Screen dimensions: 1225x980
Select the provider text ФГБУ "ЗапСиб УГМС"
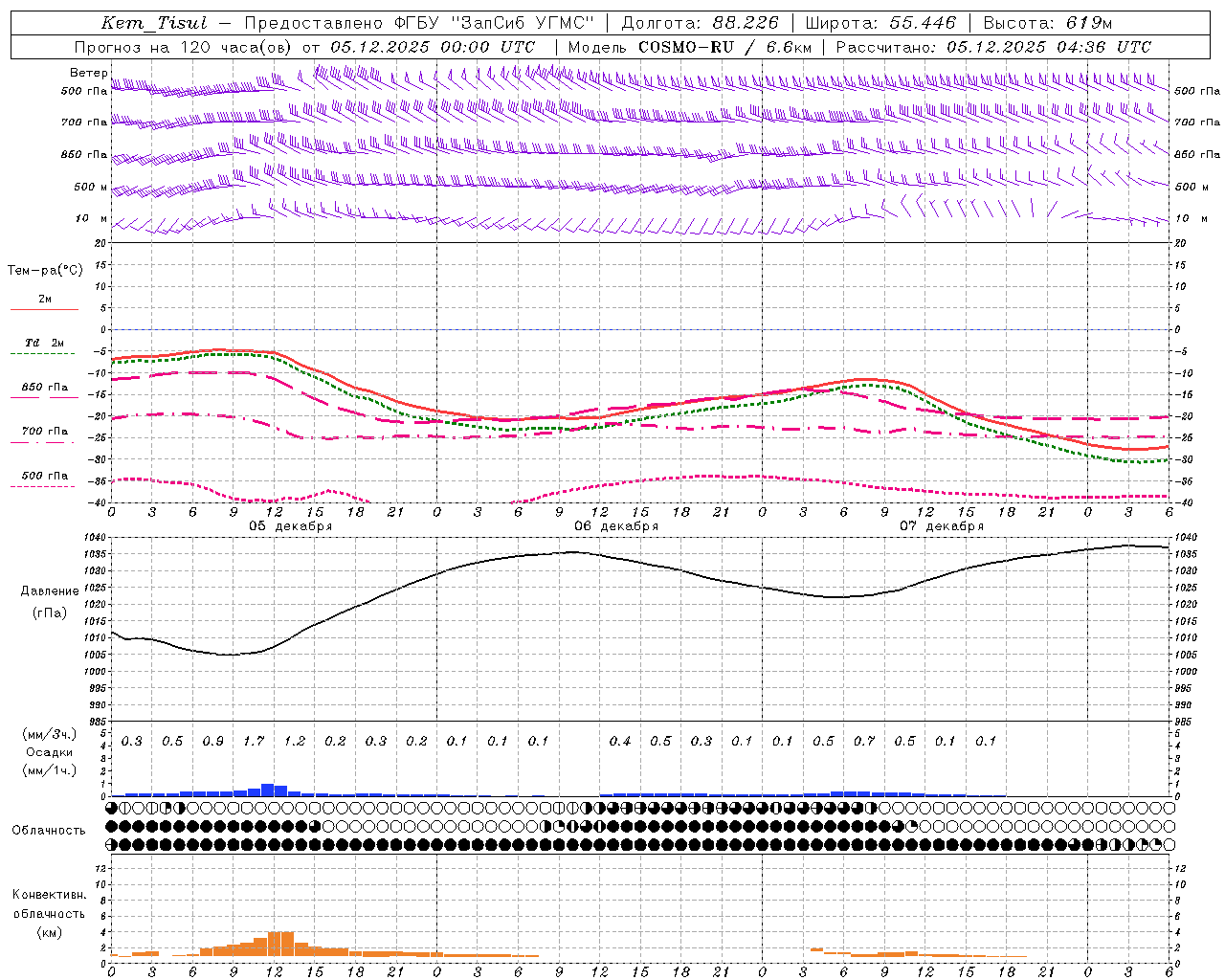click(x=495, y=23)
